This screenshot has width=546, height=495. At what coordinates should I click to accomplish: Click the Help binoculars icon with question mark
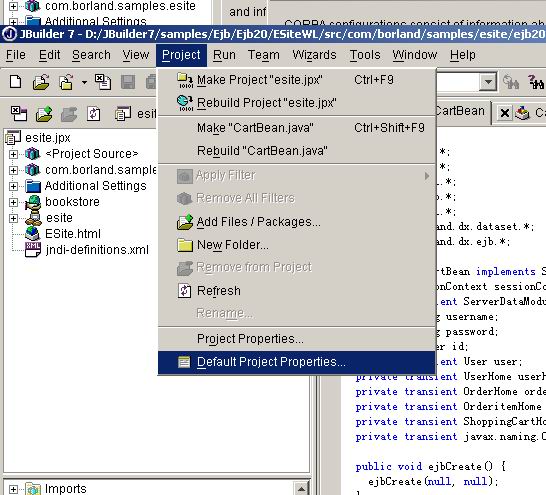(536, 82)
